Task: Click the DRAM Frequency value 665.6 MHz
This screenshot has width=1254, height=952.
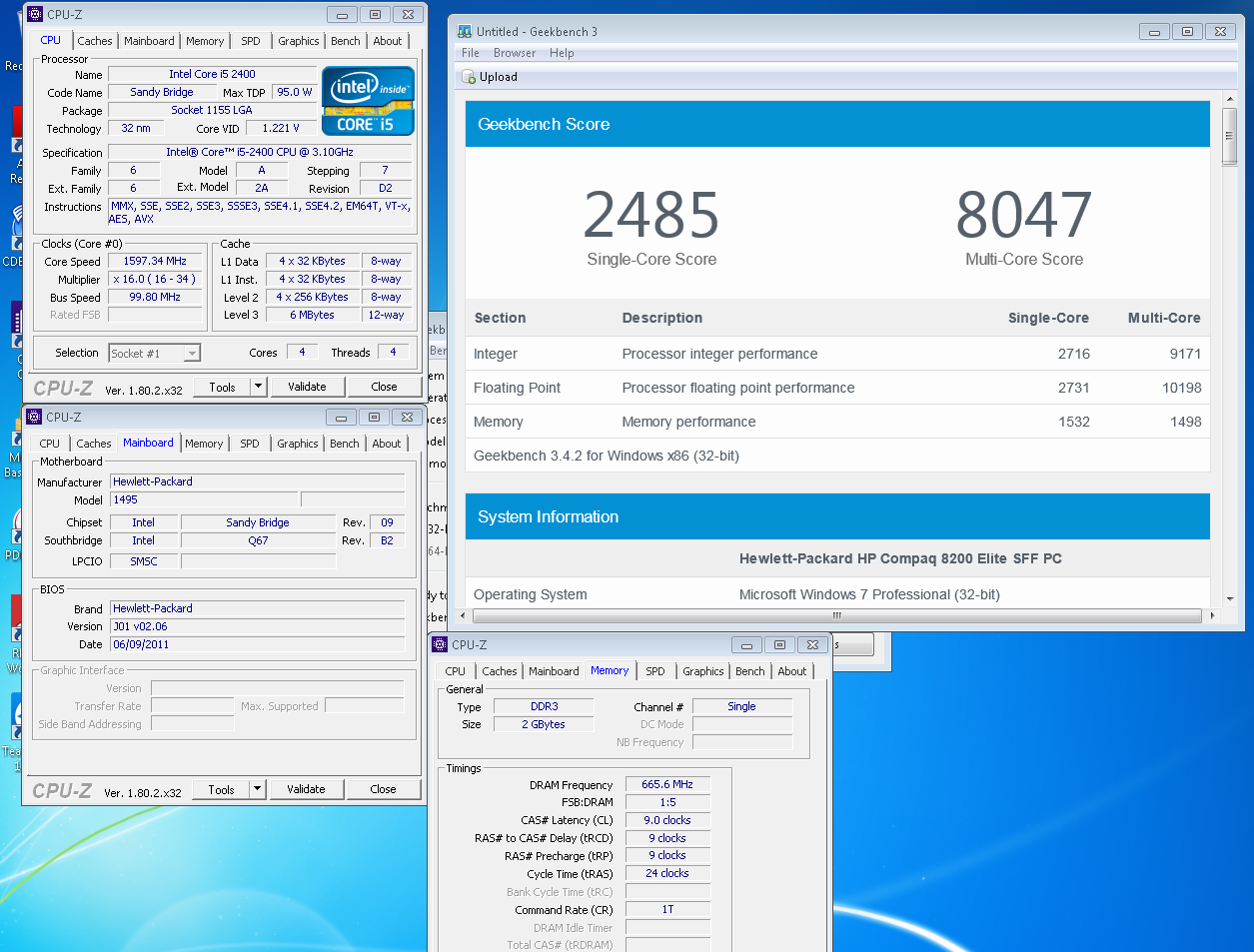Action: click(667, 784)
